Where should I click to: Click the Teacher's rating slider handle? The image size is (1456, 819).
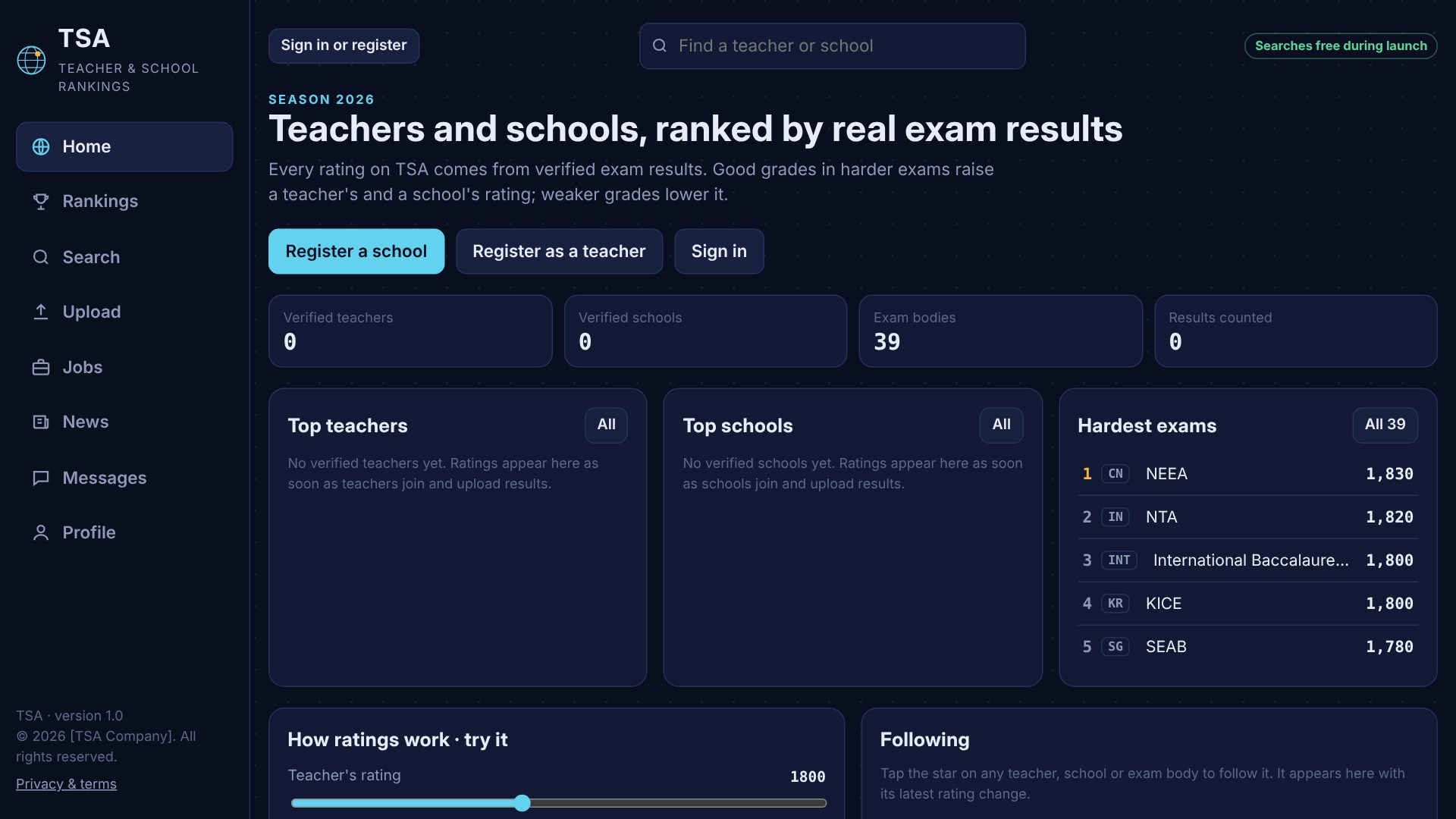[x=522, y=803]
